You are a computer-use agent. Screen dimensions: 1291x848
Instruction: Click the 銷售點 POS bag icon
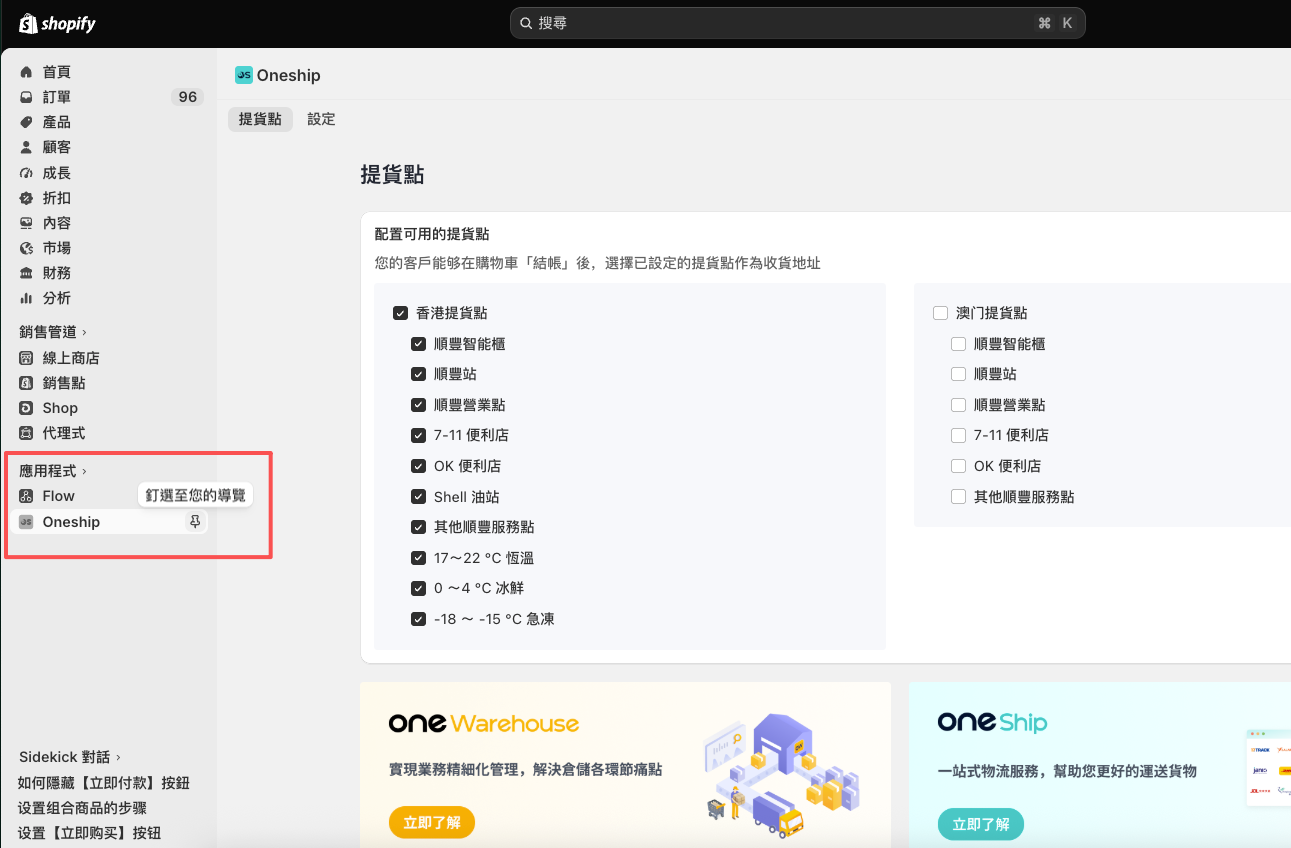point(26,383)
